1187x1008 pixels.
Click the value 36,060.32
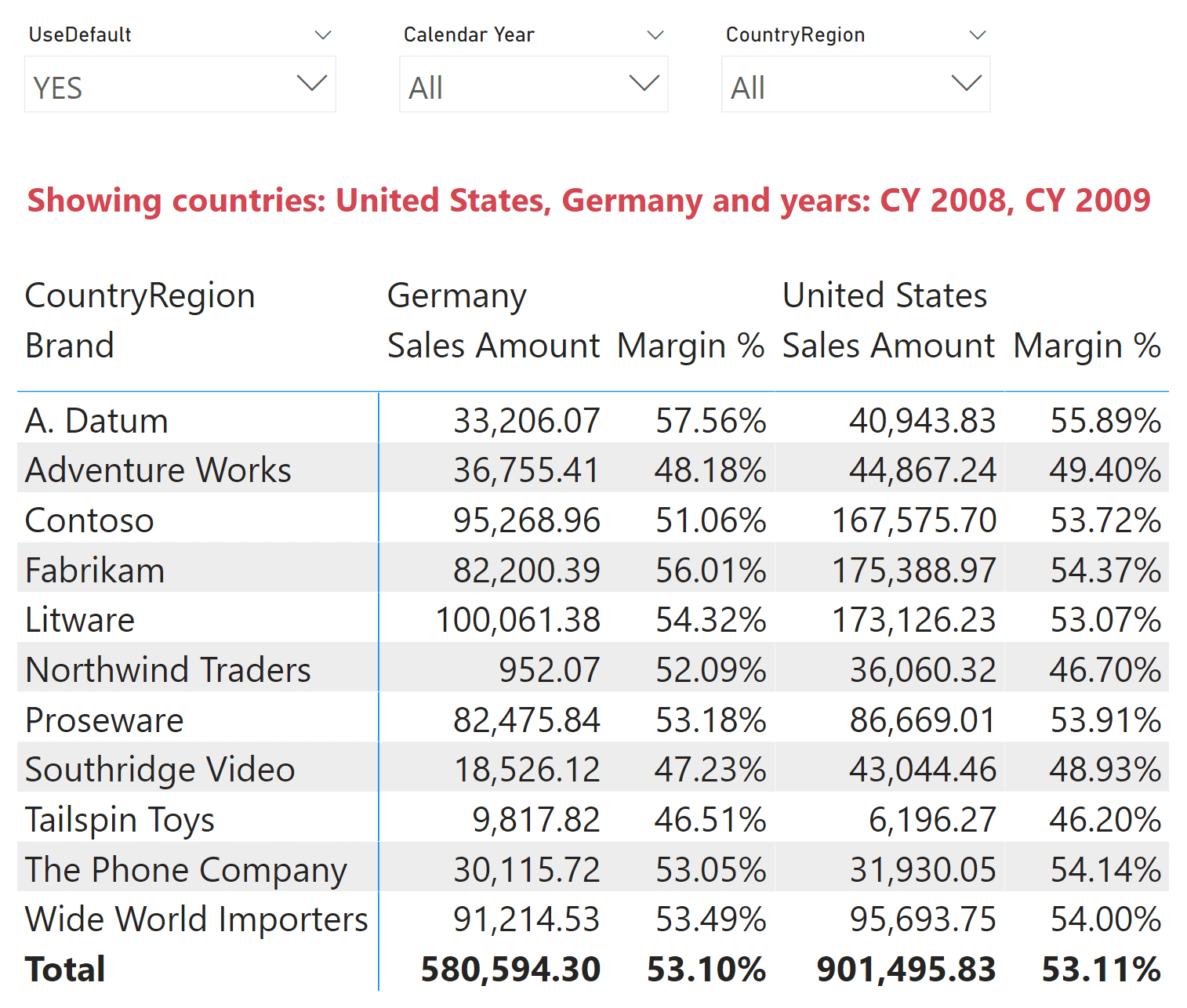pyautogui.click(x=923, y=670)
